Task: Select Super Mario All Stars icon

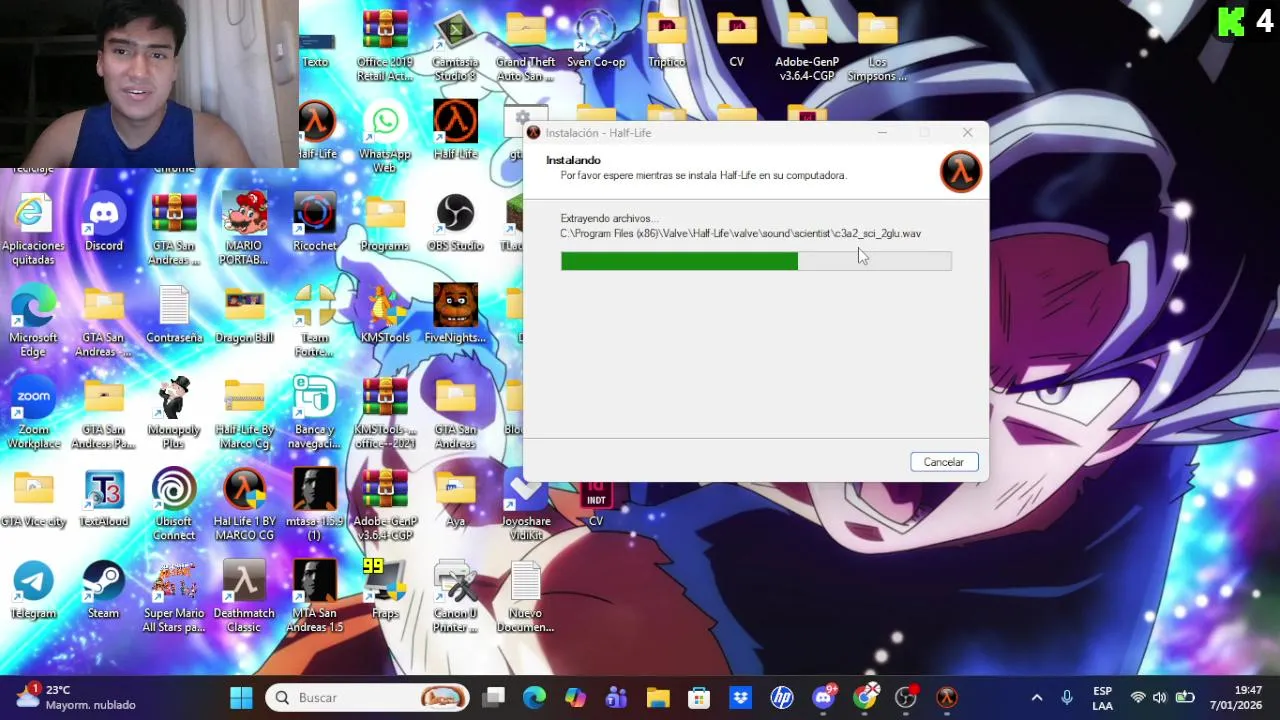Action: point(174,598)
